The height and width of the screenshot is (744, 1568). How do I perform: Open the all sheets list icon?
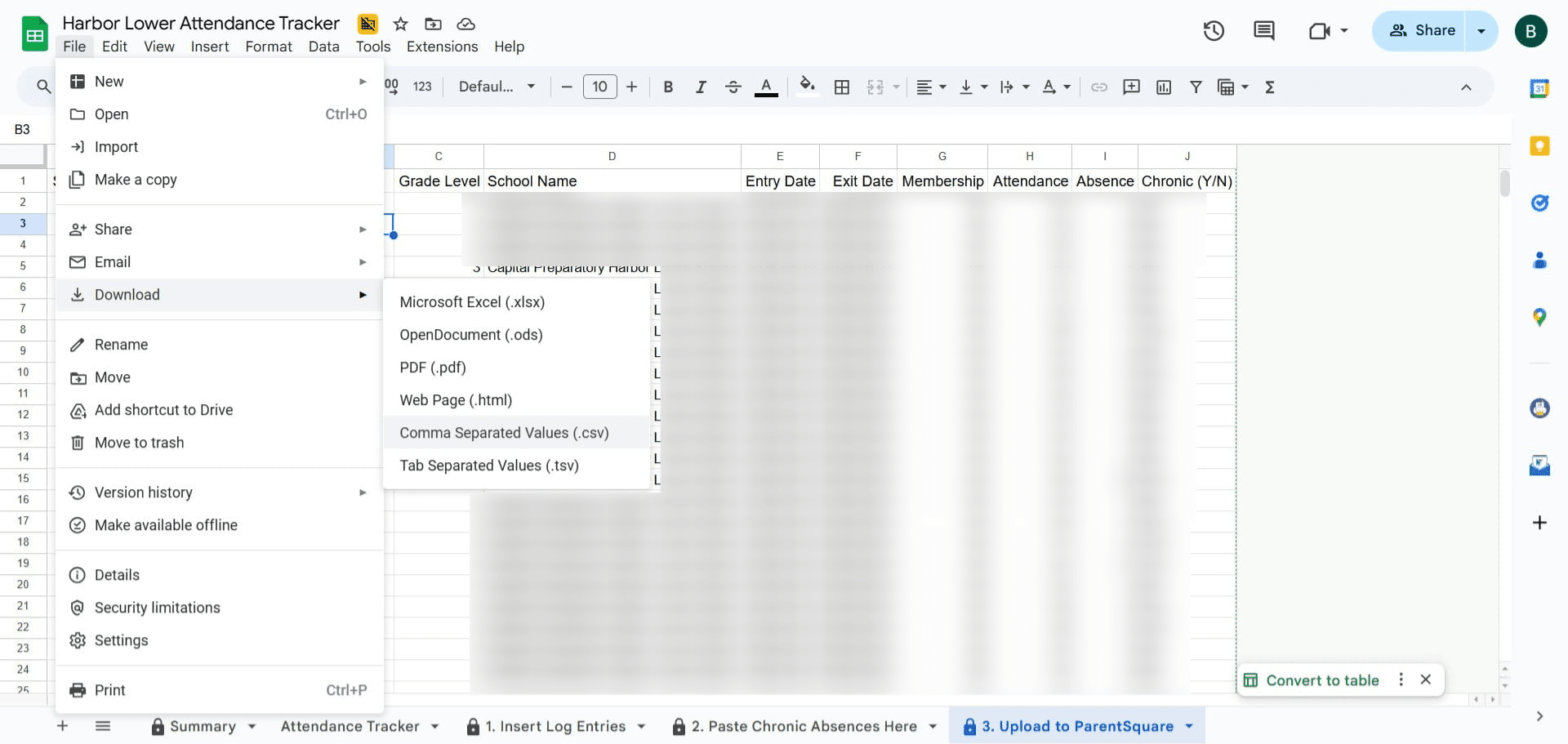pyautogui.click(x=103, y=726)
